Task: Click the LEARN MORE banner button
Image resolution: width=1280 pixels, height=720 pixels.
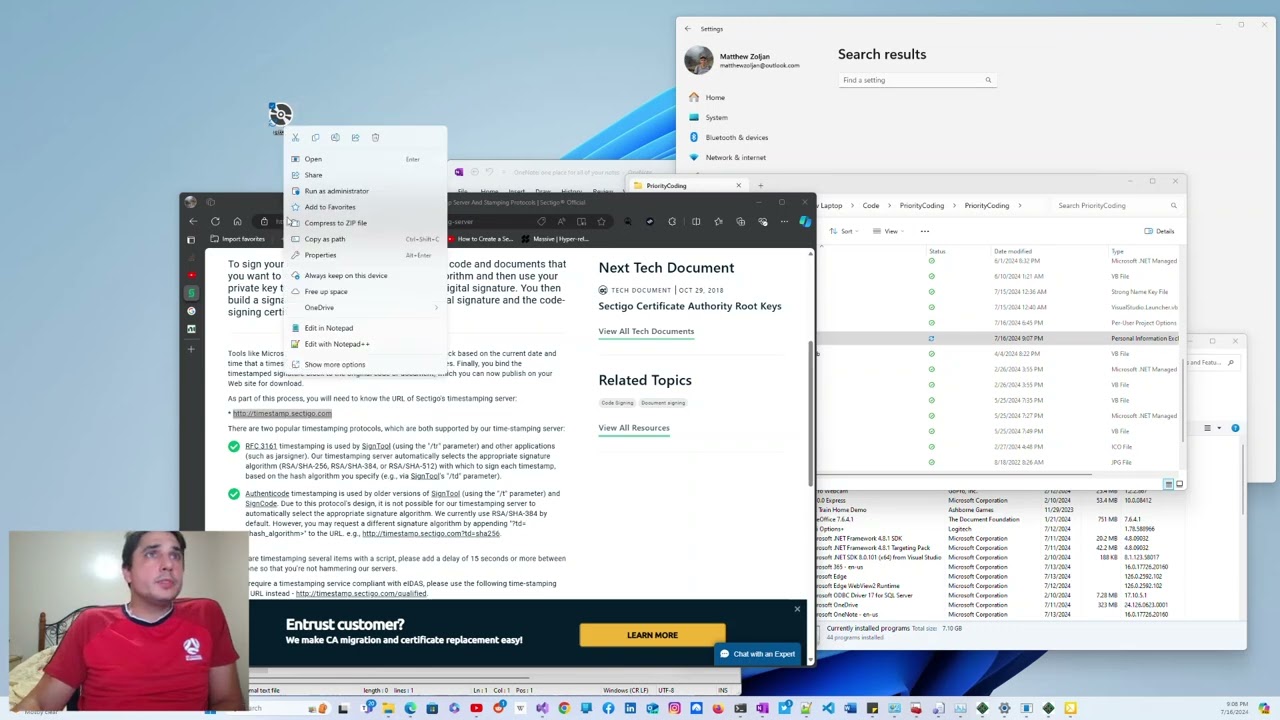Action: pos(652,635)
